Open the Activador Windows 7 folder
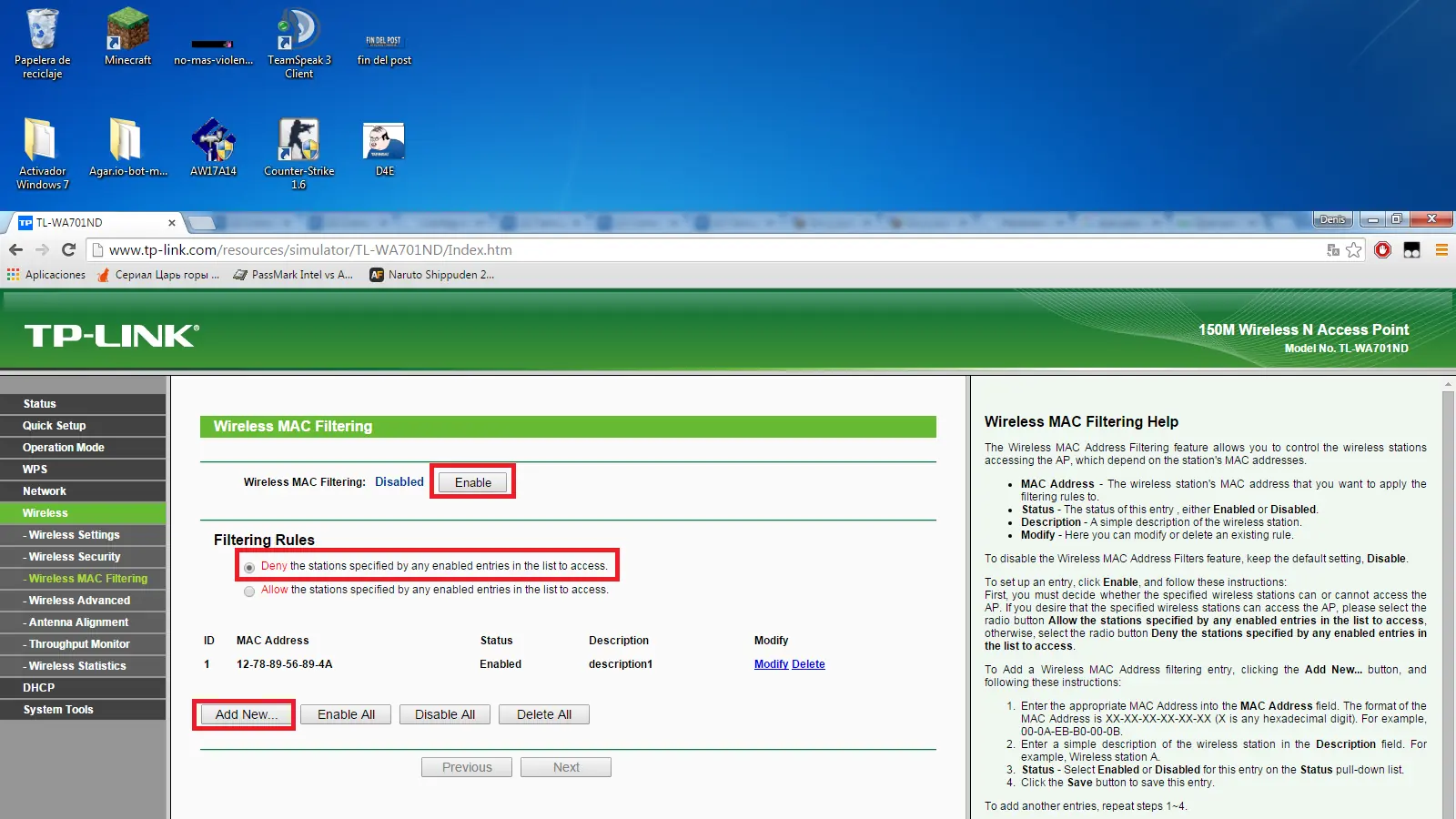This screenshot has width=1456, height=819. (x=42, y=154)
